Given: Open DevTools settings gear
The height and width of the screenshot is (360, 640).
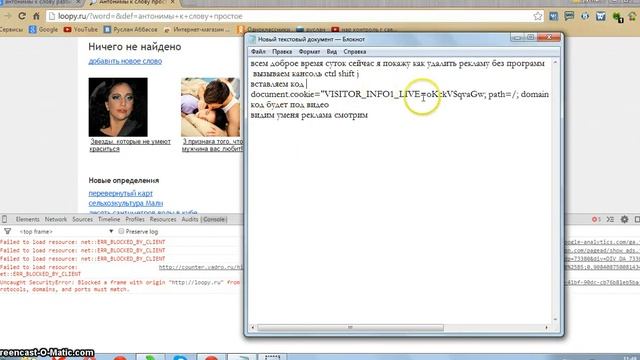Looking at the screenshot, I should pos(624,220).
